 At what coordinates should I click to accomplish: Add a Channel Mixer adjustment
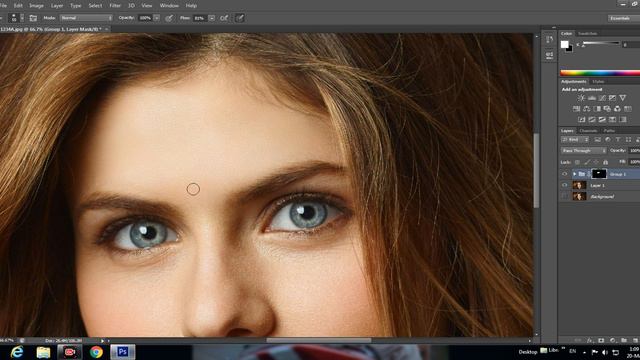point(617,109)
